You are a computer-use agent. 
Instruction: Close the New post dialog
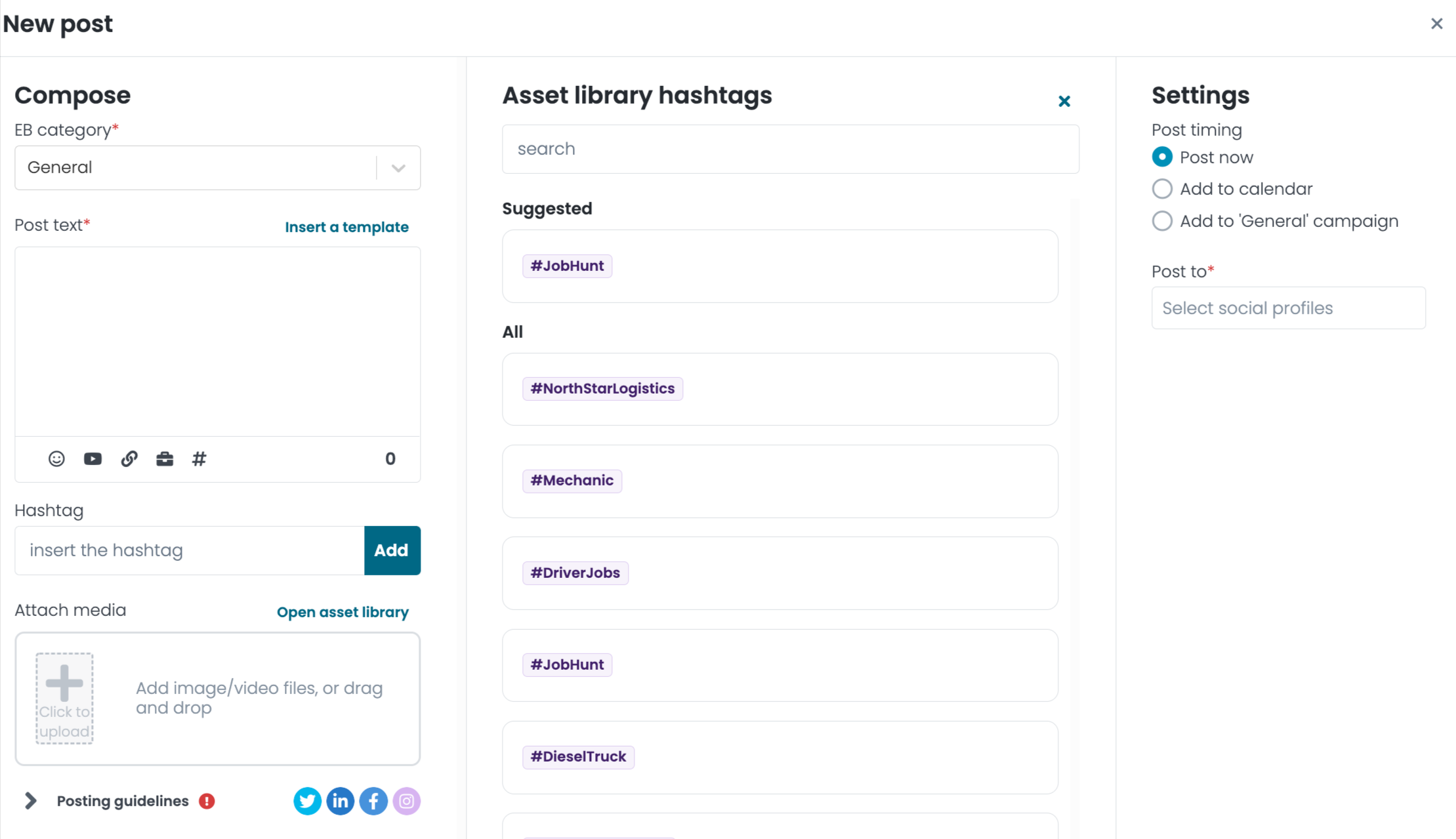point(1437,24)
